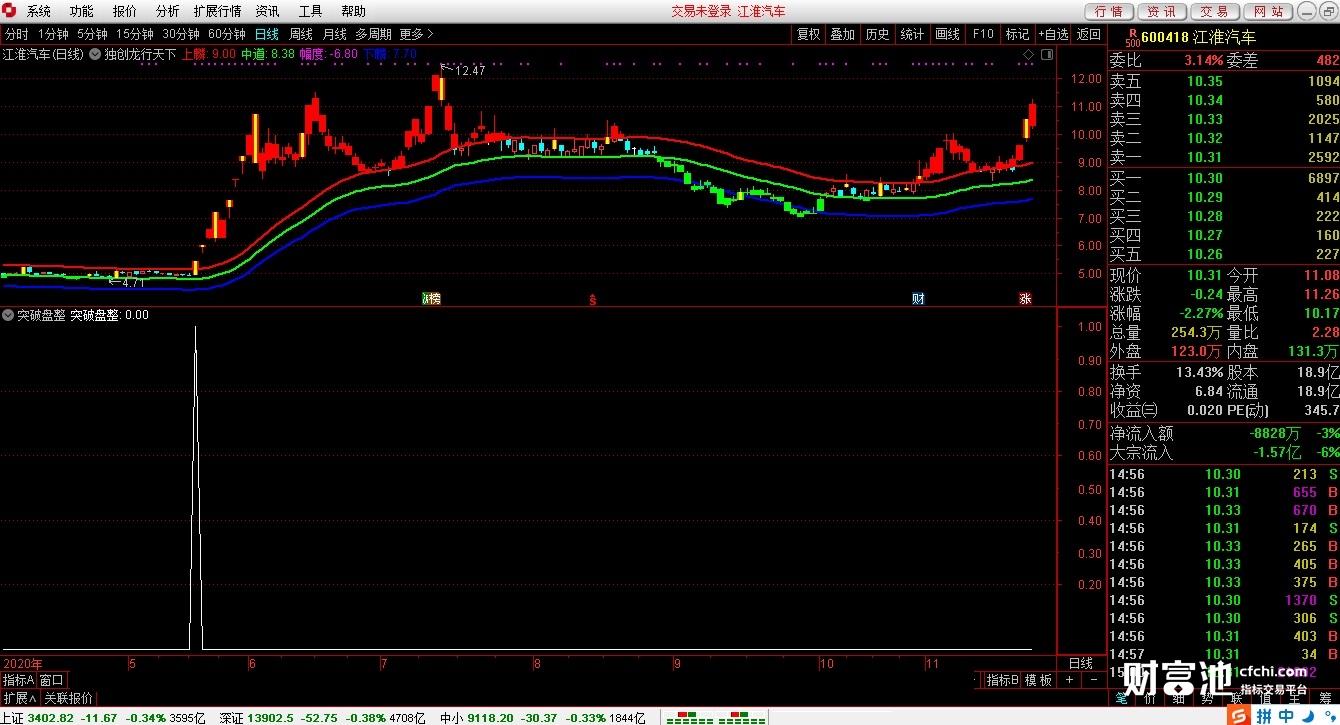Click the 日线 label at bottom of axis

click(x=1081, y=663)
